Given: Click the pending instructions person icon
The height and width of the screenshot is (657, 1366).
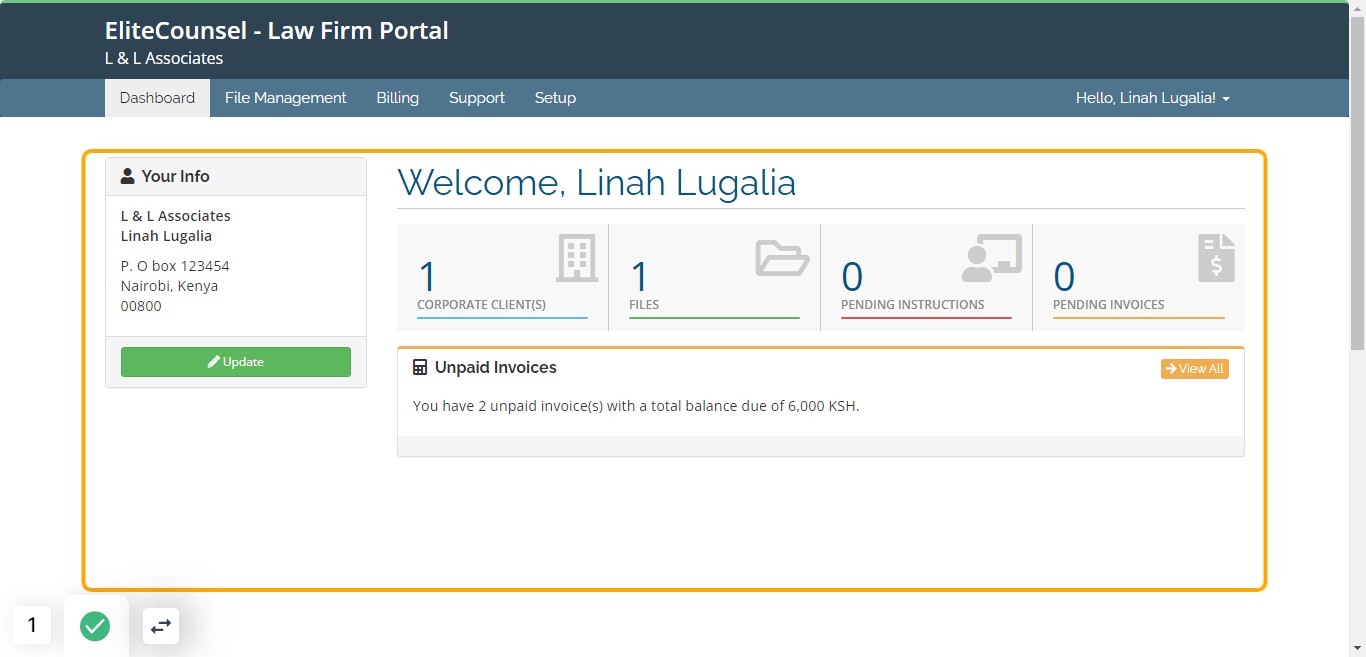Looking at the screenshot, I should click(992, 258).
